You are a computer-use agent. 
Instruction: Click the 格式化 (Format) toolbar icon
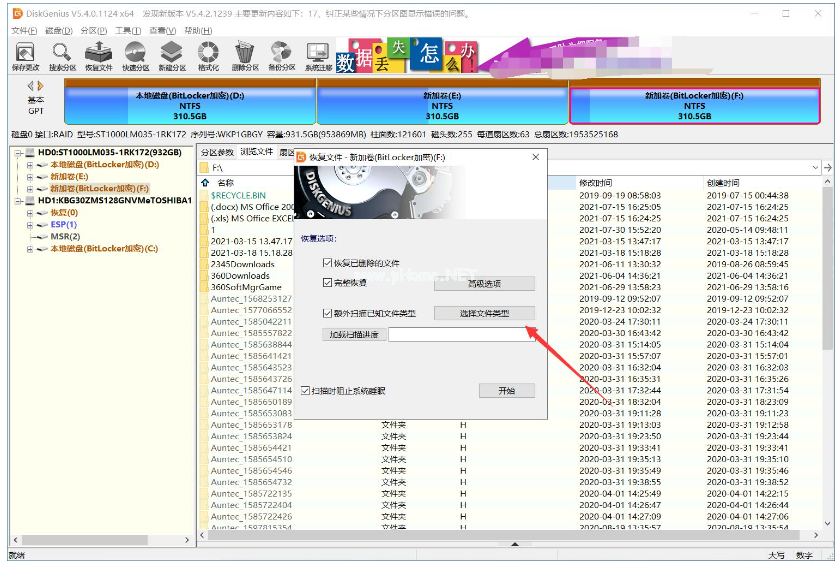[x=208, y=55]
